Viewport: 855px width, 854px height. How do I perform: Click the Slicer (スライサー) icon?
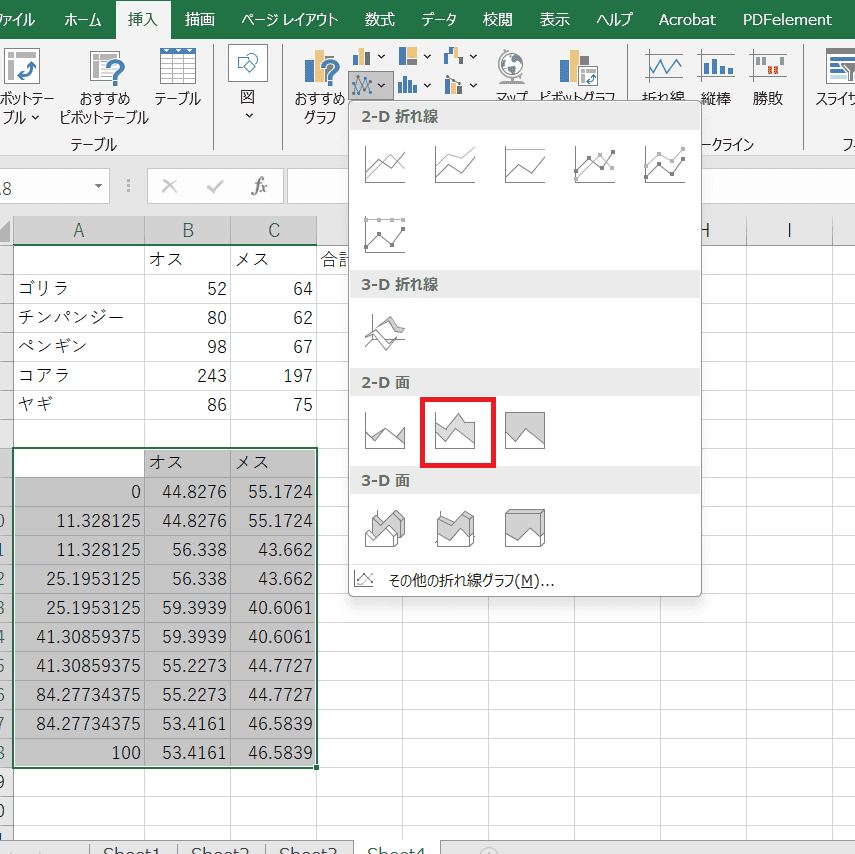coord(835,77)
